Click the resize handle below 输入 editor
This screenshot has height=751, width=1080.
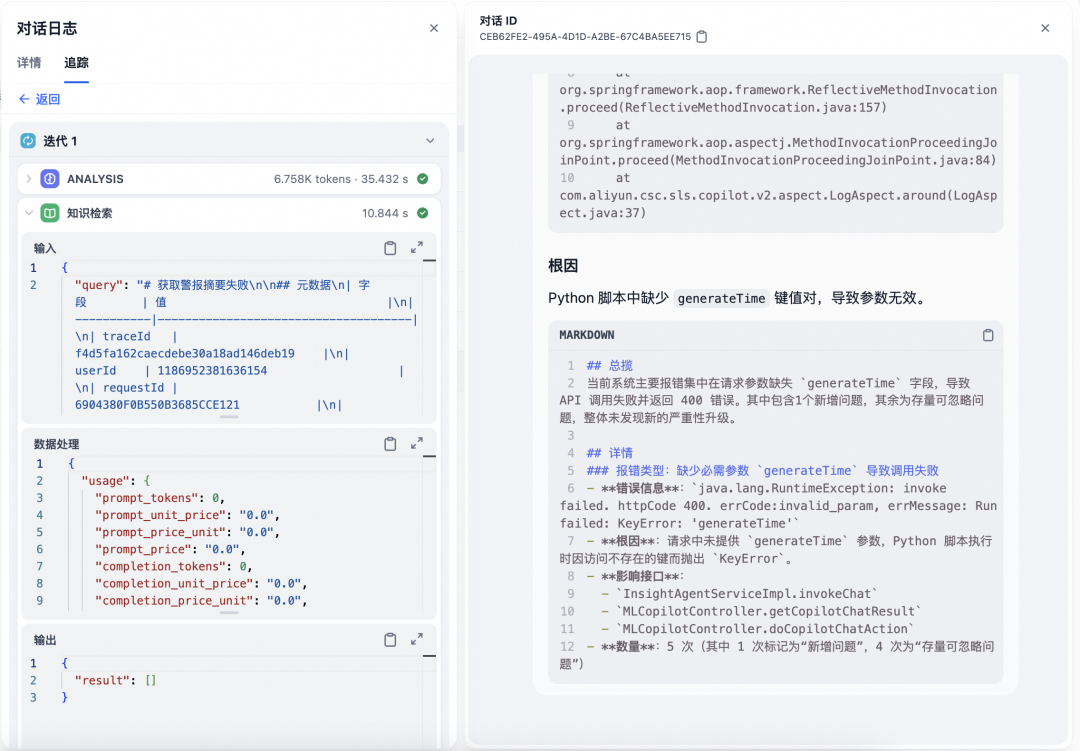pyautogui.click(x=229, y=417)
